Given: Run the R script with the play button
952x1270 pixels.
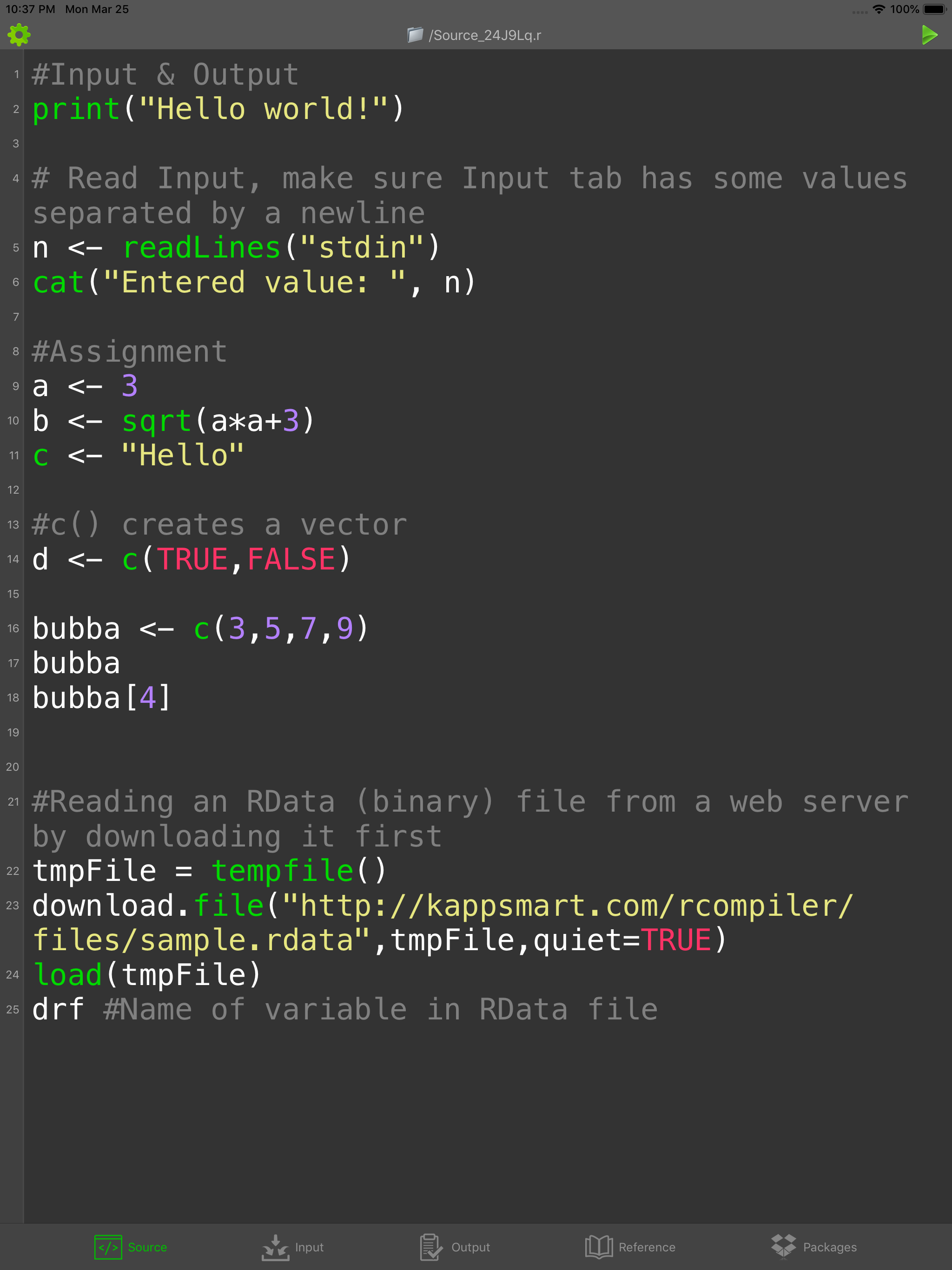Looking at the screenshot, I should [x=929, y=34].
